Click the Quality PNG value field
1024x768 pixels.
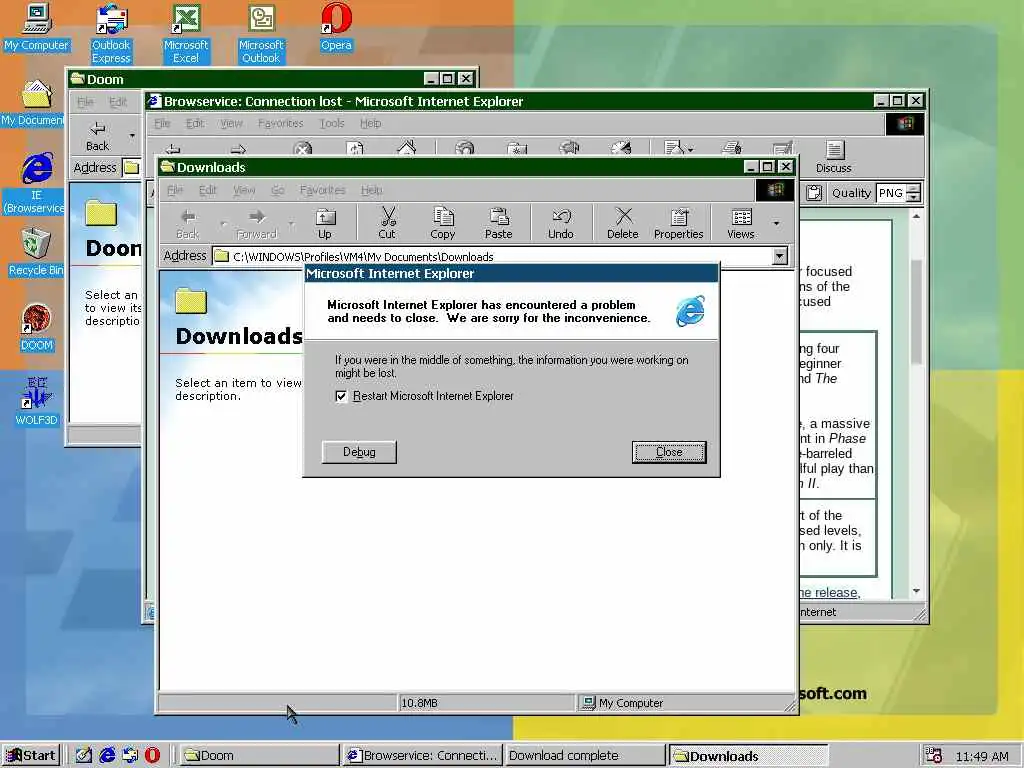click(891, 193)
